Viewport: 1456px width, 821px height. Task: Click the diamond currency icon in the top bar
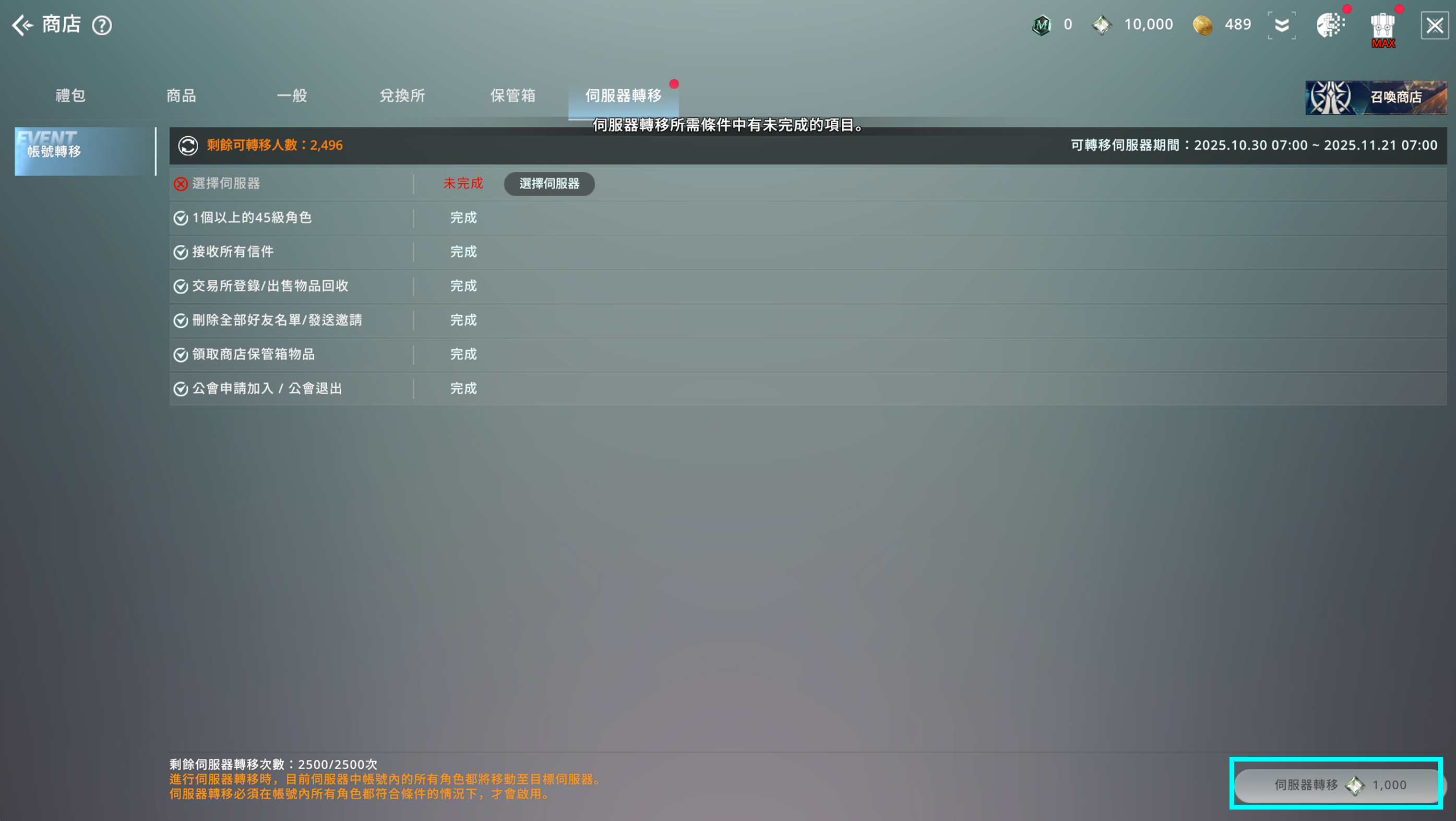pyautogui.click(x=1102, y=25)
